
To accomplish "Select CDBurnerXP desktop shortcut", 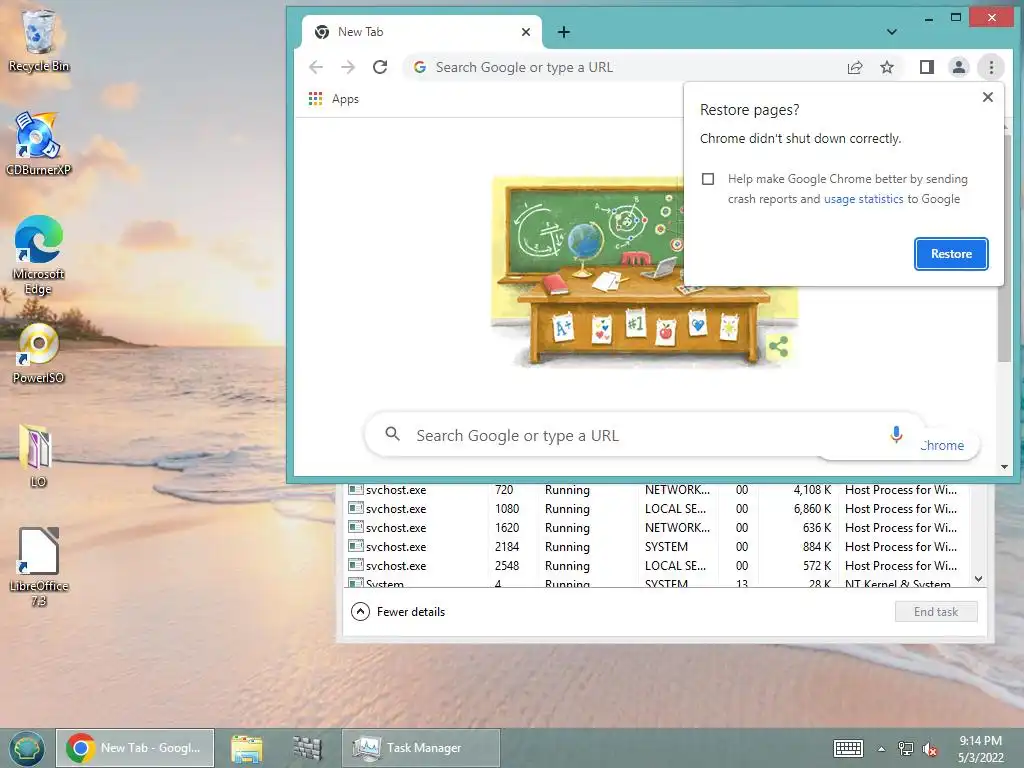I will (x=39, y=144).
